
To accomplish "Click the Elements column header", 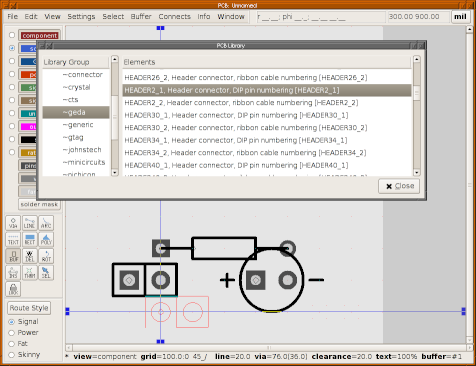I will coord(267,62).
